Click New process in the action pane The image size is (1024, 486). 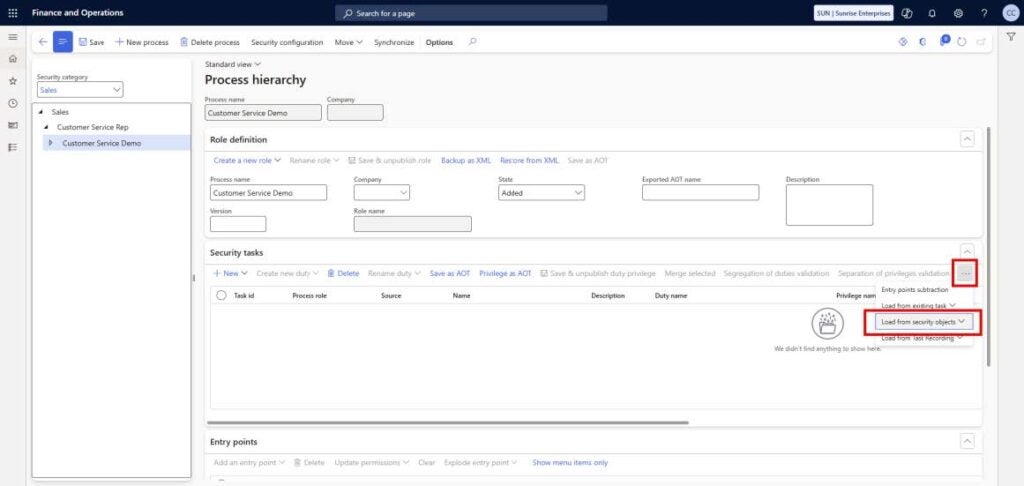[142, 42]
